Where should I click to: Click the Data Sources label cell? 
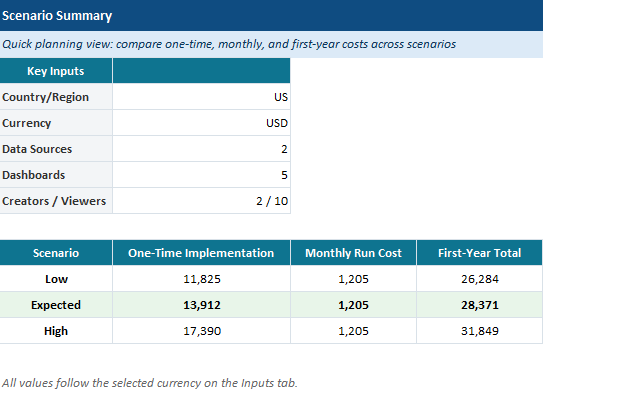pyautogui.click(x=56, y=149)
